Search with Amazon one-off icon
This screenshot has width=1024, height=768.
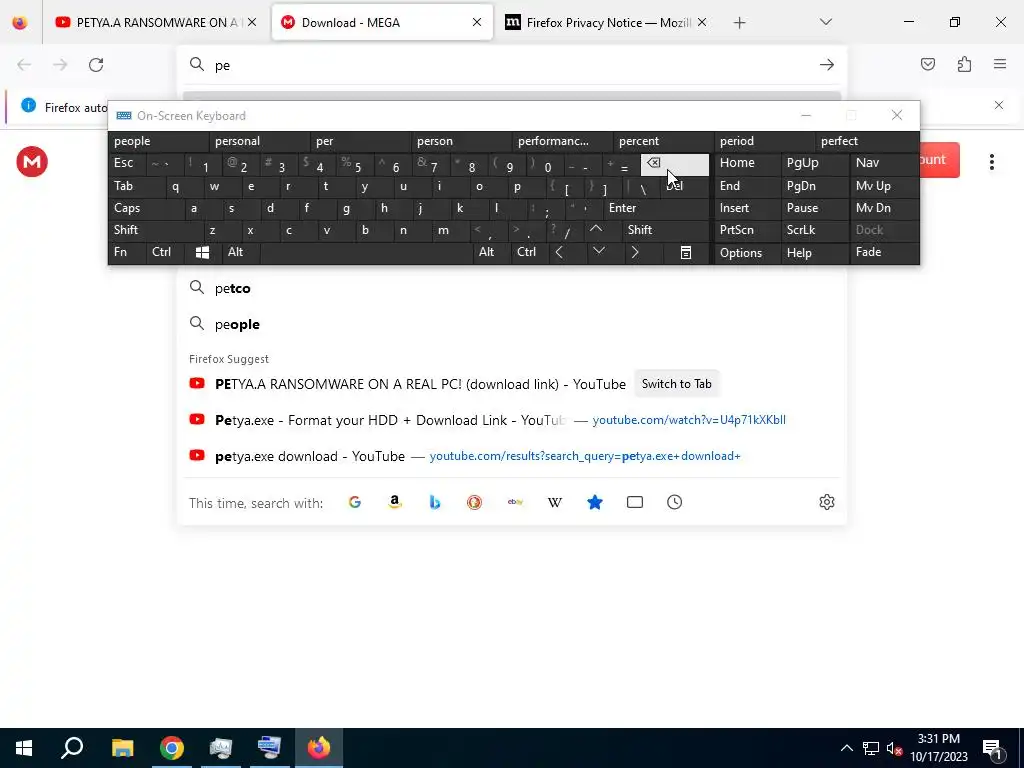(394, 502)
